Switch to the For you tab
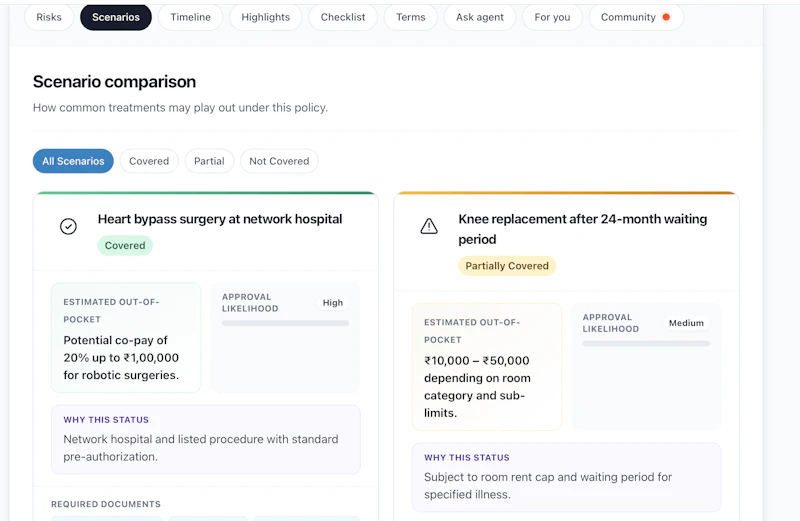This screenshot has height=521, width=800. [x=552, y=17]
